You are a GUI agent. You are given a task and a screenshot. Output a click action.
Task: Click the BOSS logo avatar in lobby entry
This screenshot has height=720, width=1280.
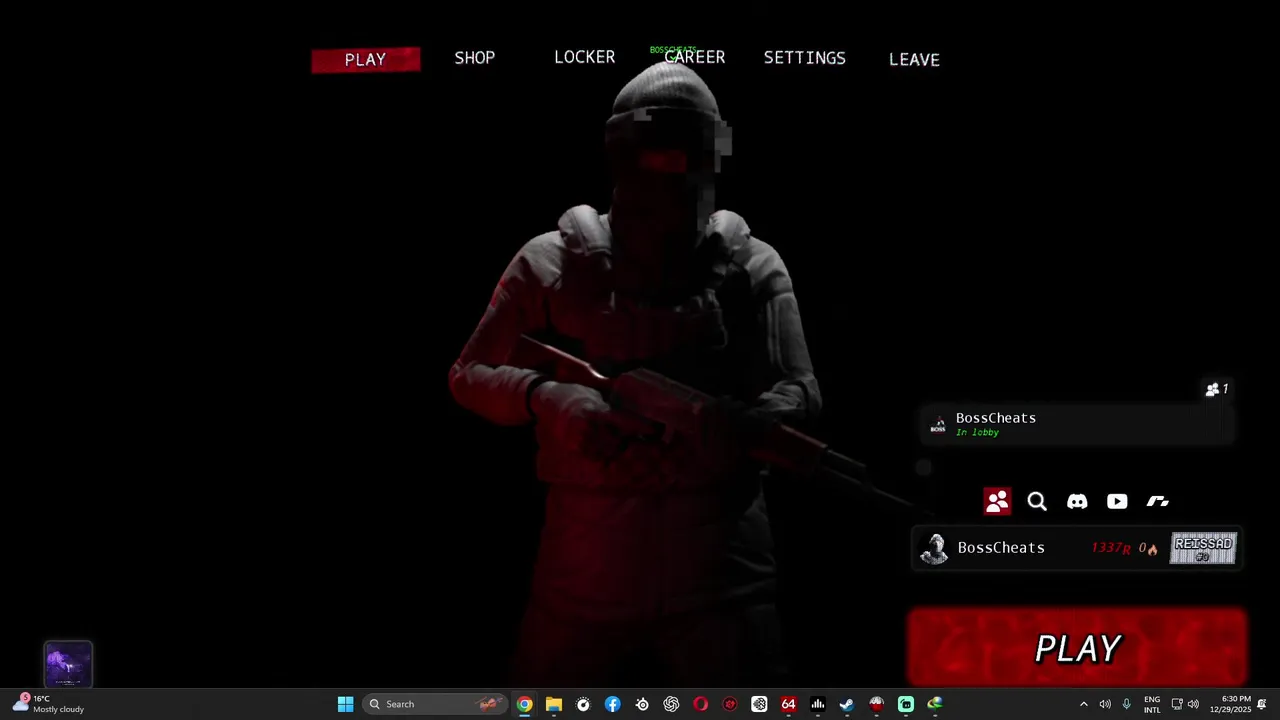pyautogui.click(x=938, y=425)
